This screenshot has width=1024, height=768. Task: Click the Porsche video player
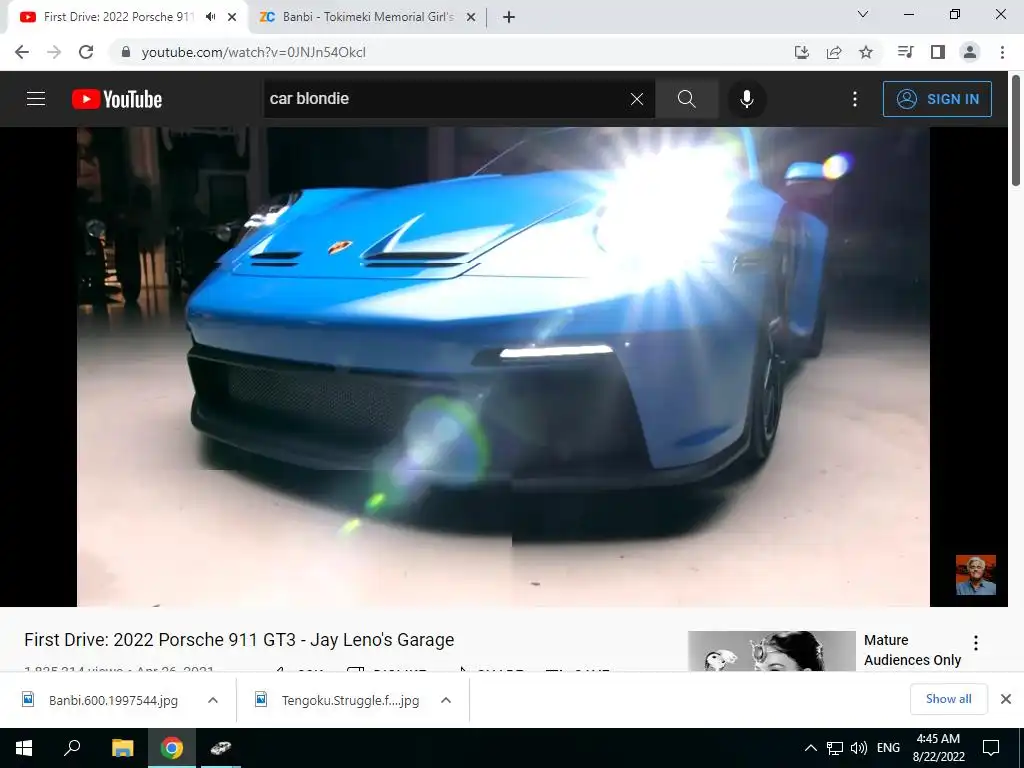point(504,366)
